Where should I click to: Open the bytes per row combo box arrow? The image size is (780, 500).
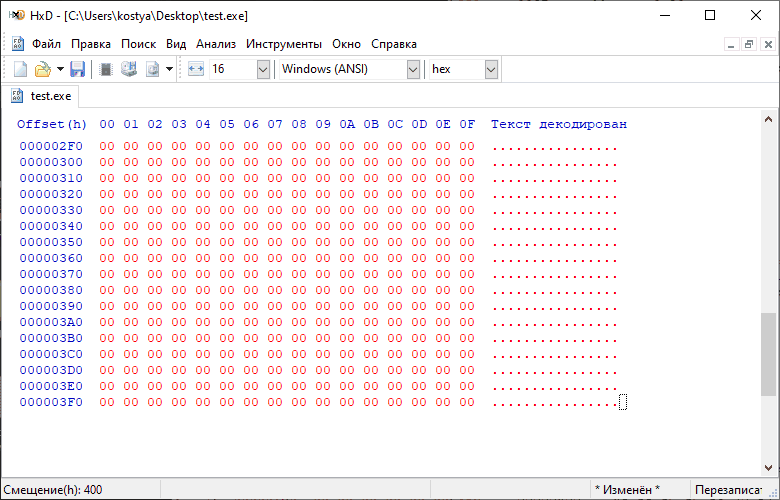263,70
